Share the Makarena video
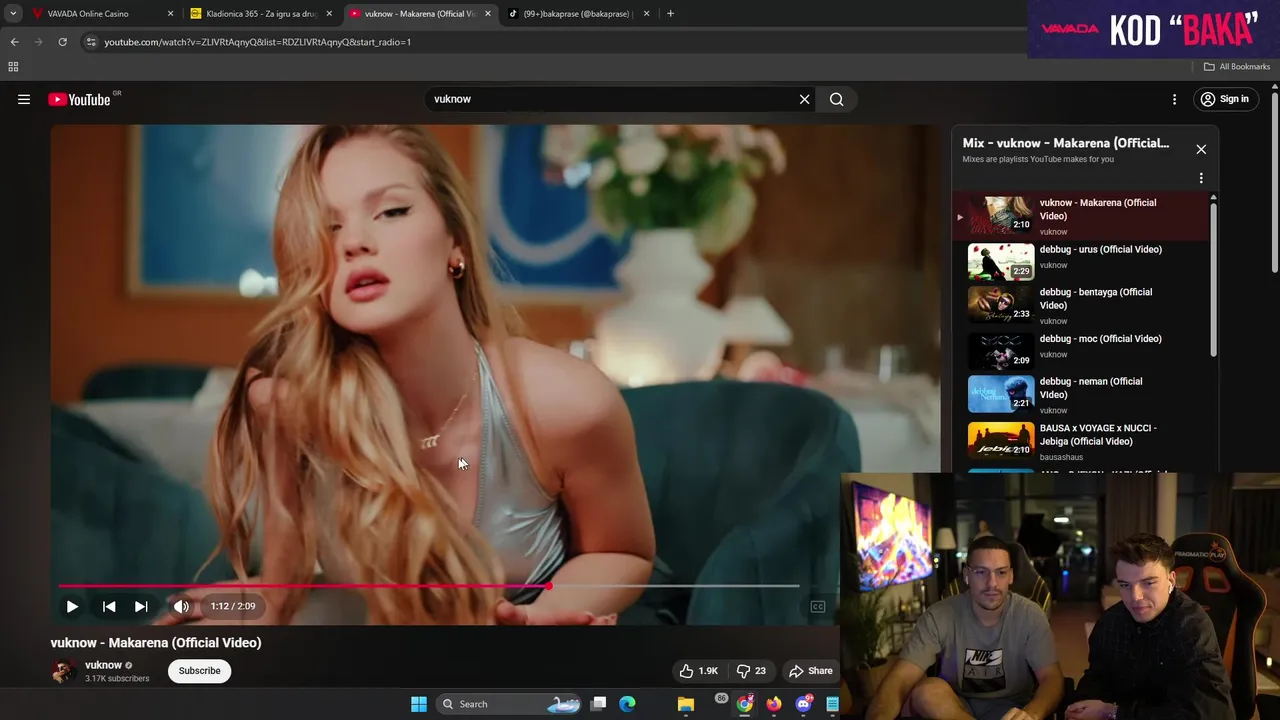The width and height of the screenshot is (1280, 720). pyautogui.click(x=810, y=671)
